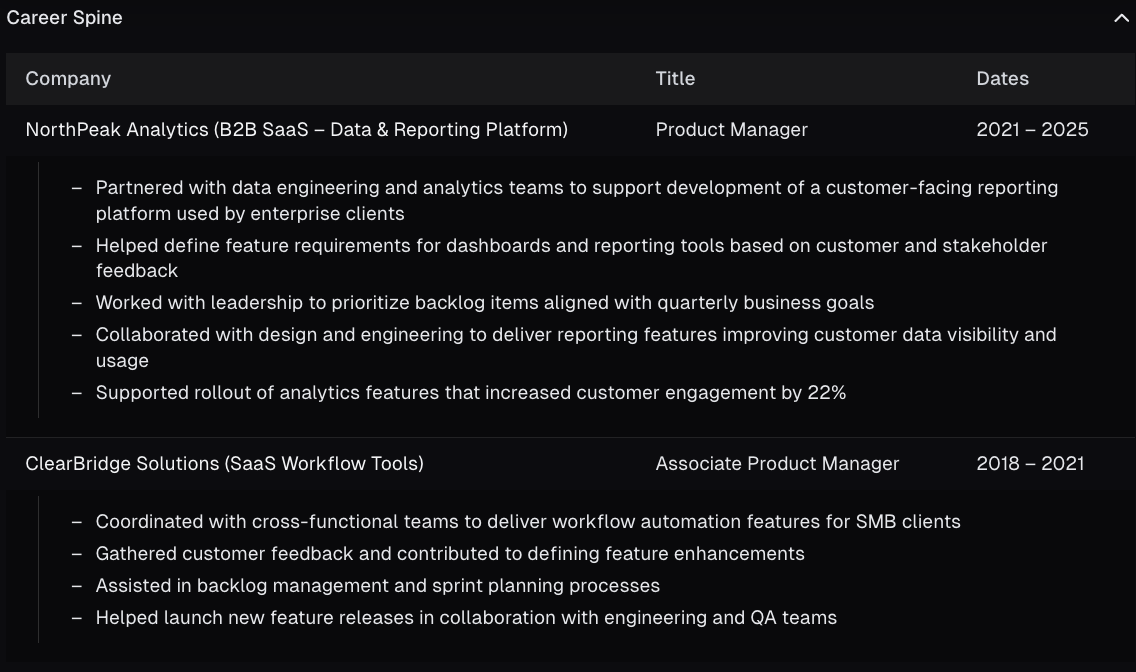Select the Dates column header
This screenshot has height=672, width=1136.
tap(1002, 78)
